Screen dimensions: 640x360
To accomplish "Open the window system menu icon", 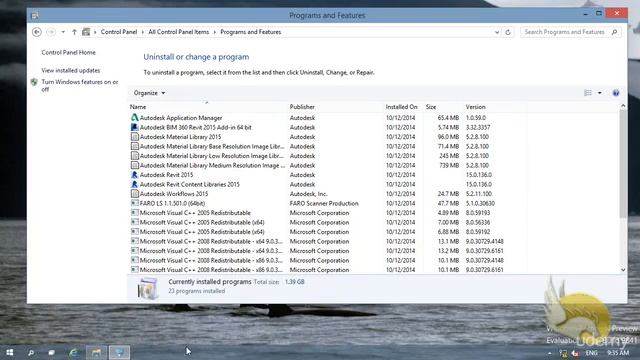I will coord(35,16).
